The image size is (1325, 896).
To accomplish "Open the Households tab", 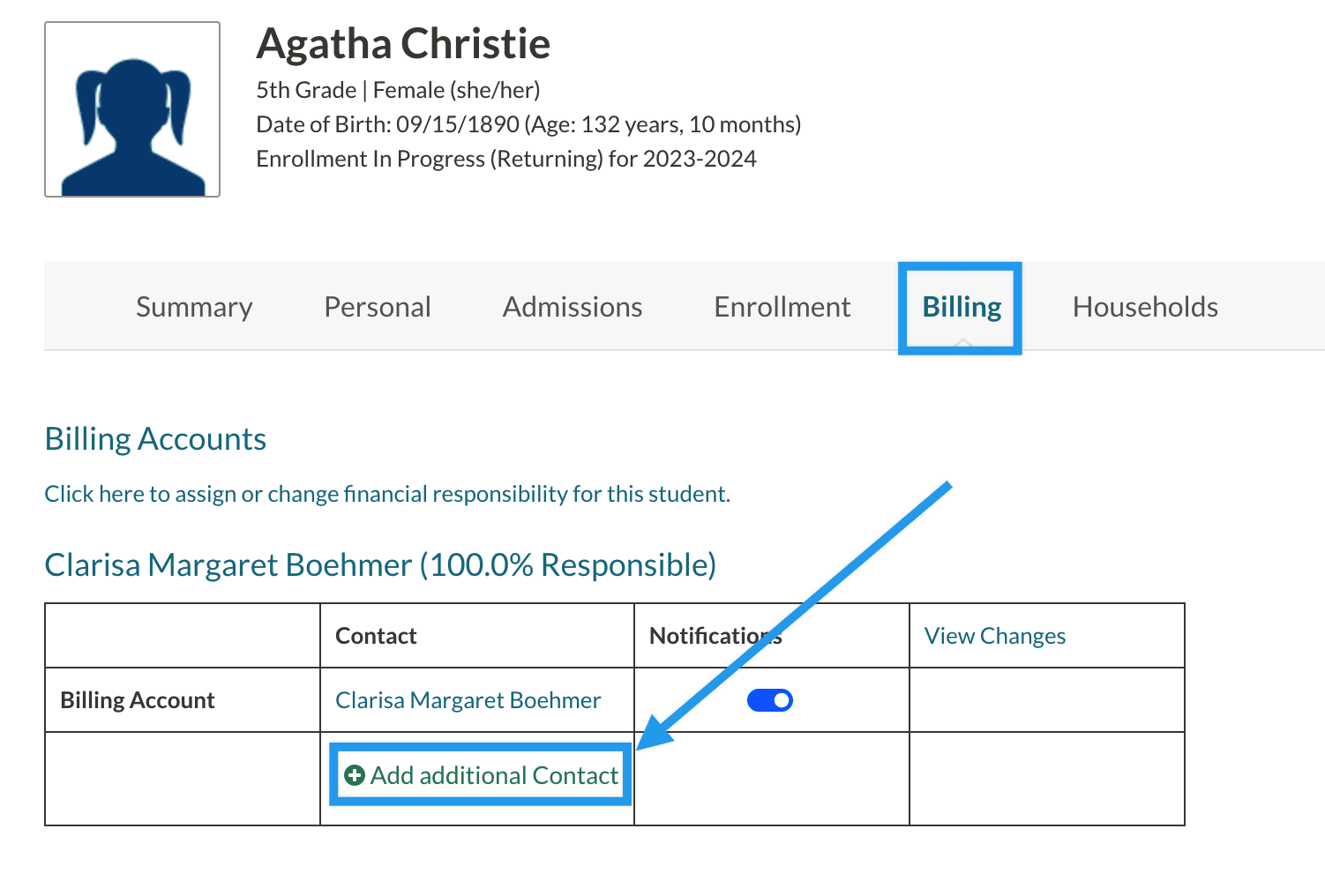I will [1145, 307].
